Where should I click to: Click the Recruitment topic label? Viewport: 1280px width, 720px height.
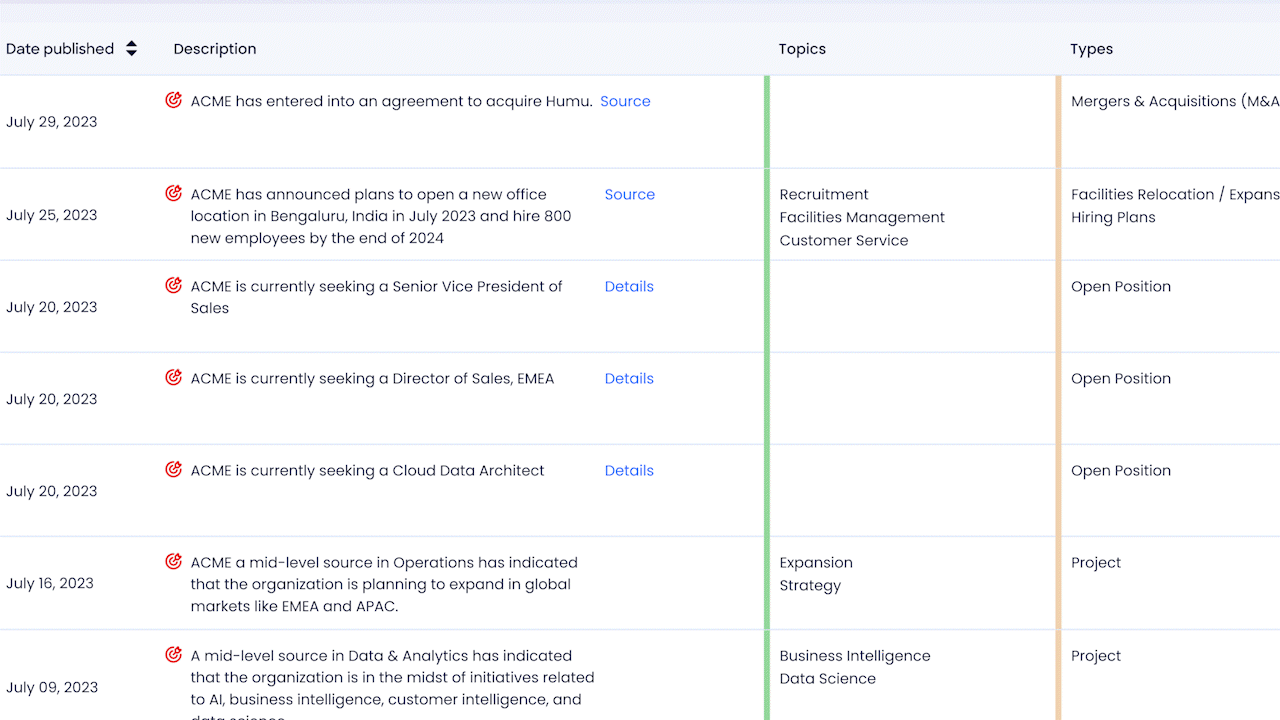coord(824,194)
